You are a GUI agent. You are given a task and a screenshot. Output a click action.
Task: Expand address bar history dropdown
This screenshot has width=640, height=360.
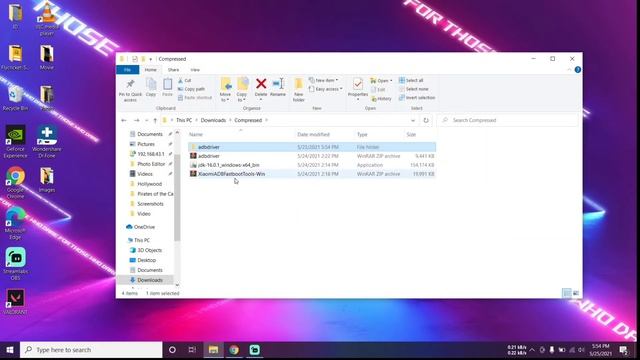tap(413, 120)
